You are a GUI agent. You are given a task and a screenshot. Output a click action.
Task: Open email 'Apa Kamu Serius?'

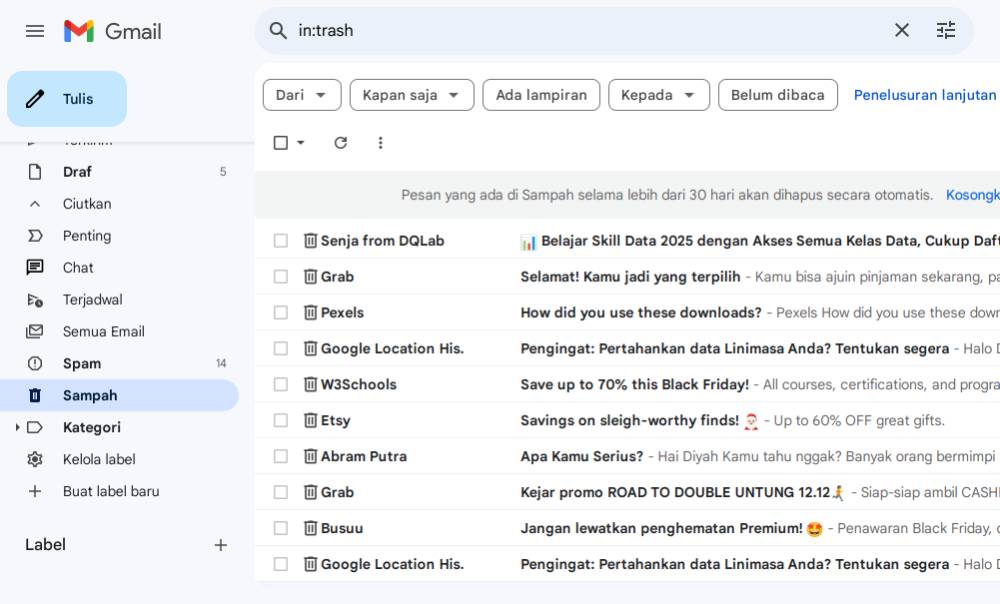(x=582, y=456)
